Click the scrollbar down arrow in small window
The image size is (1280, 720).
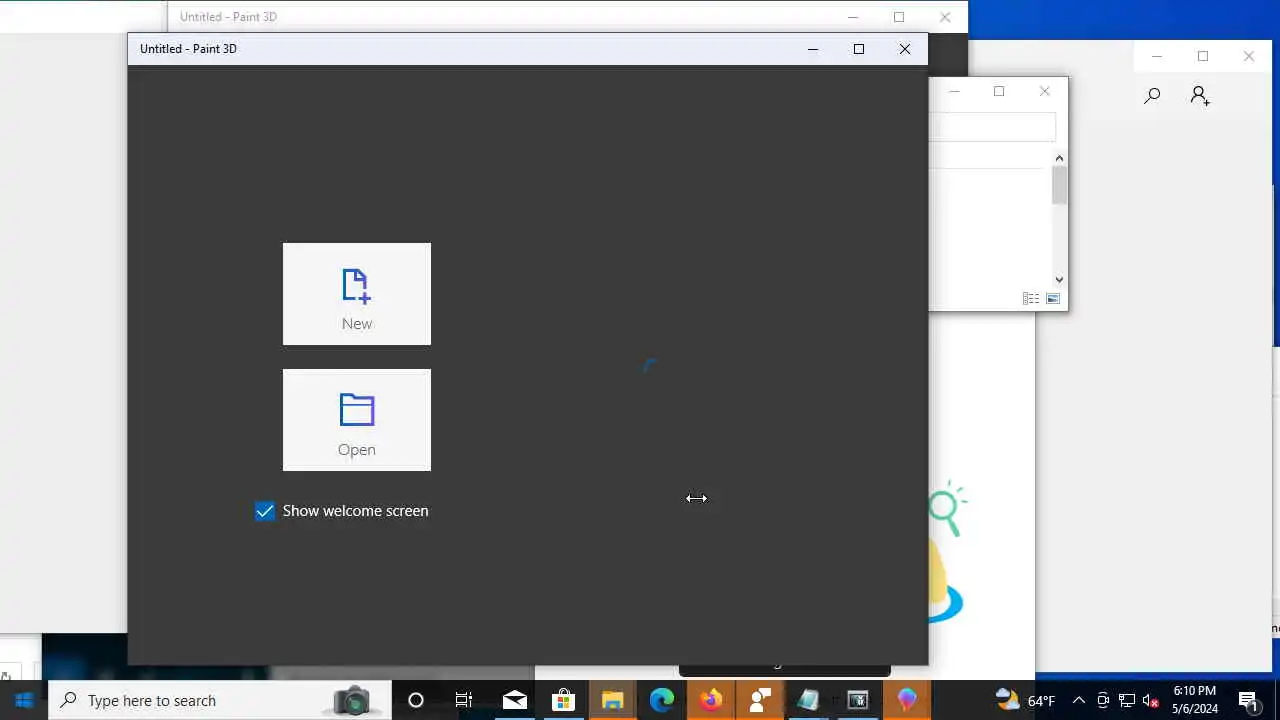(1059, 280)
